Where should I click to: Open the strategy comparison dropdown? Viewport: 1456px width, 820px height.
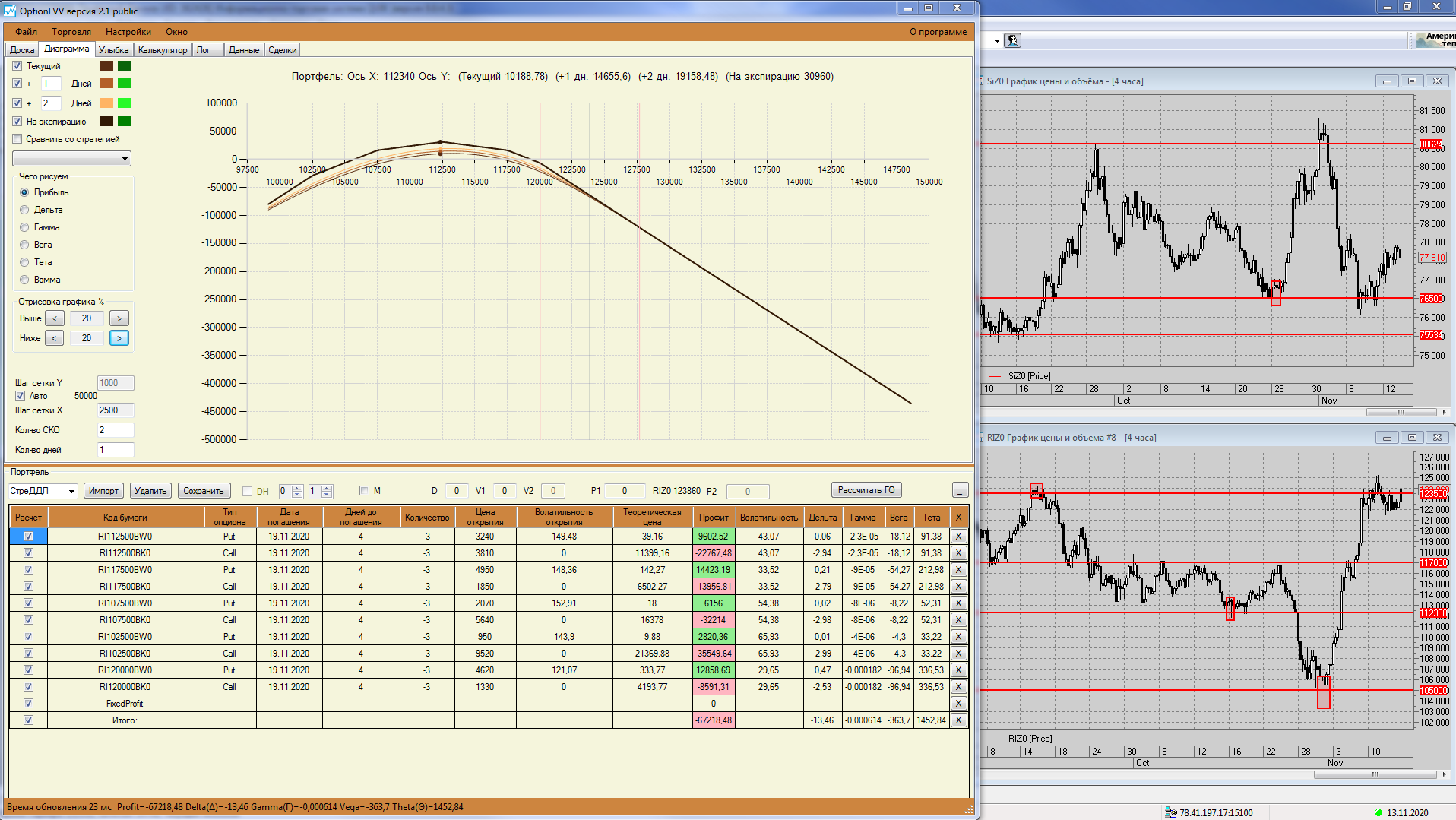tap(71, 158)
